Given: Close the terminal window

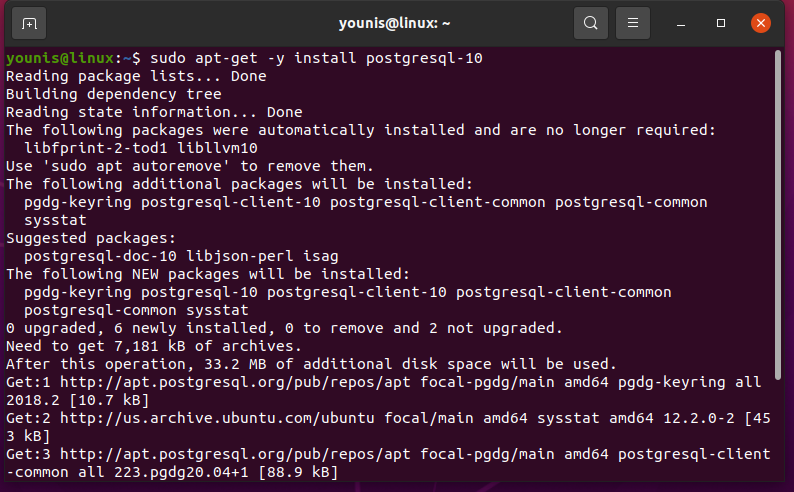Looking at the screenshot, I should coord(760,22).
